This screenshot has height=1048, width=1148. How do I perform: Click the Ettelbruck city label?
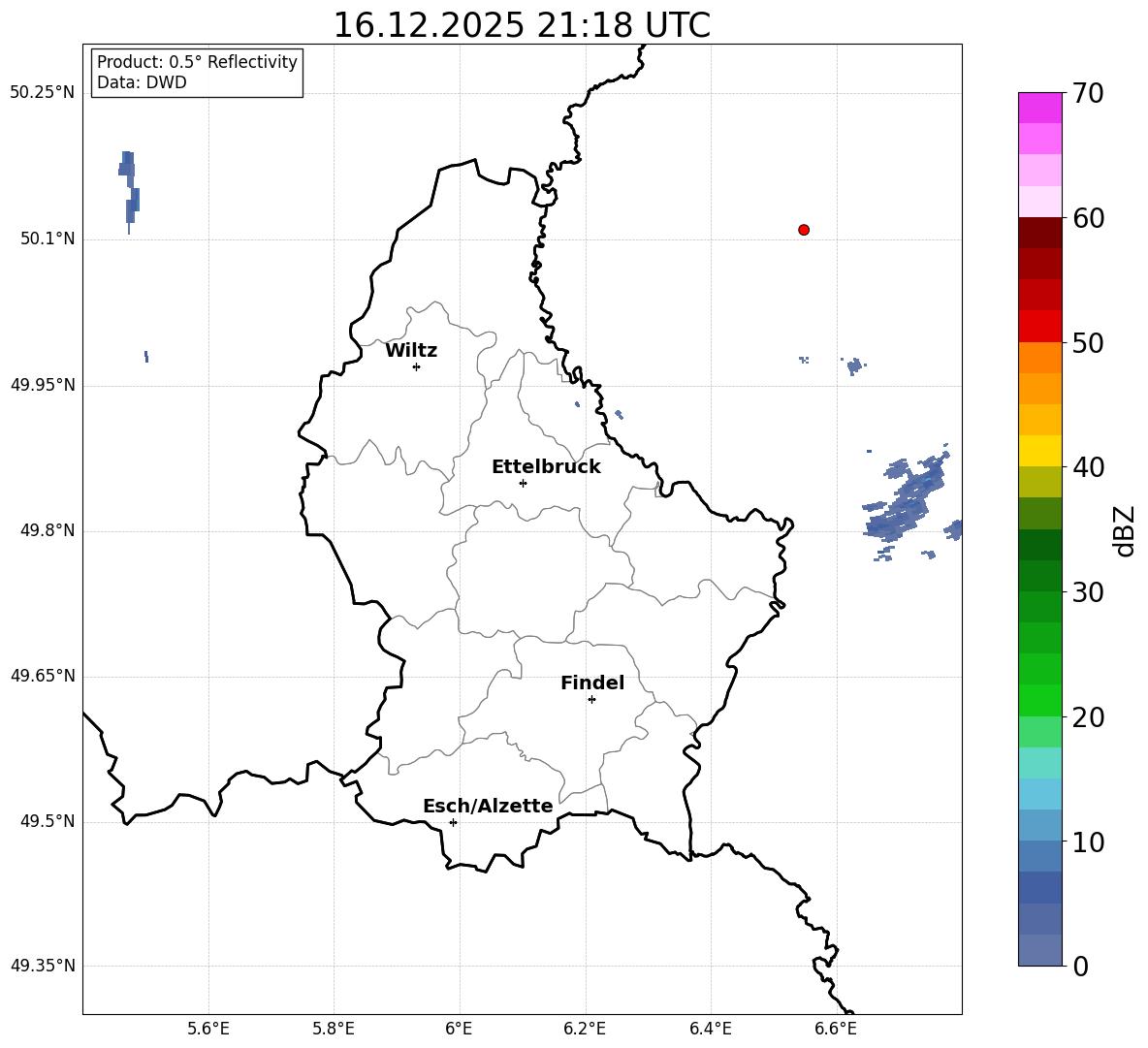tap(546, 467)
